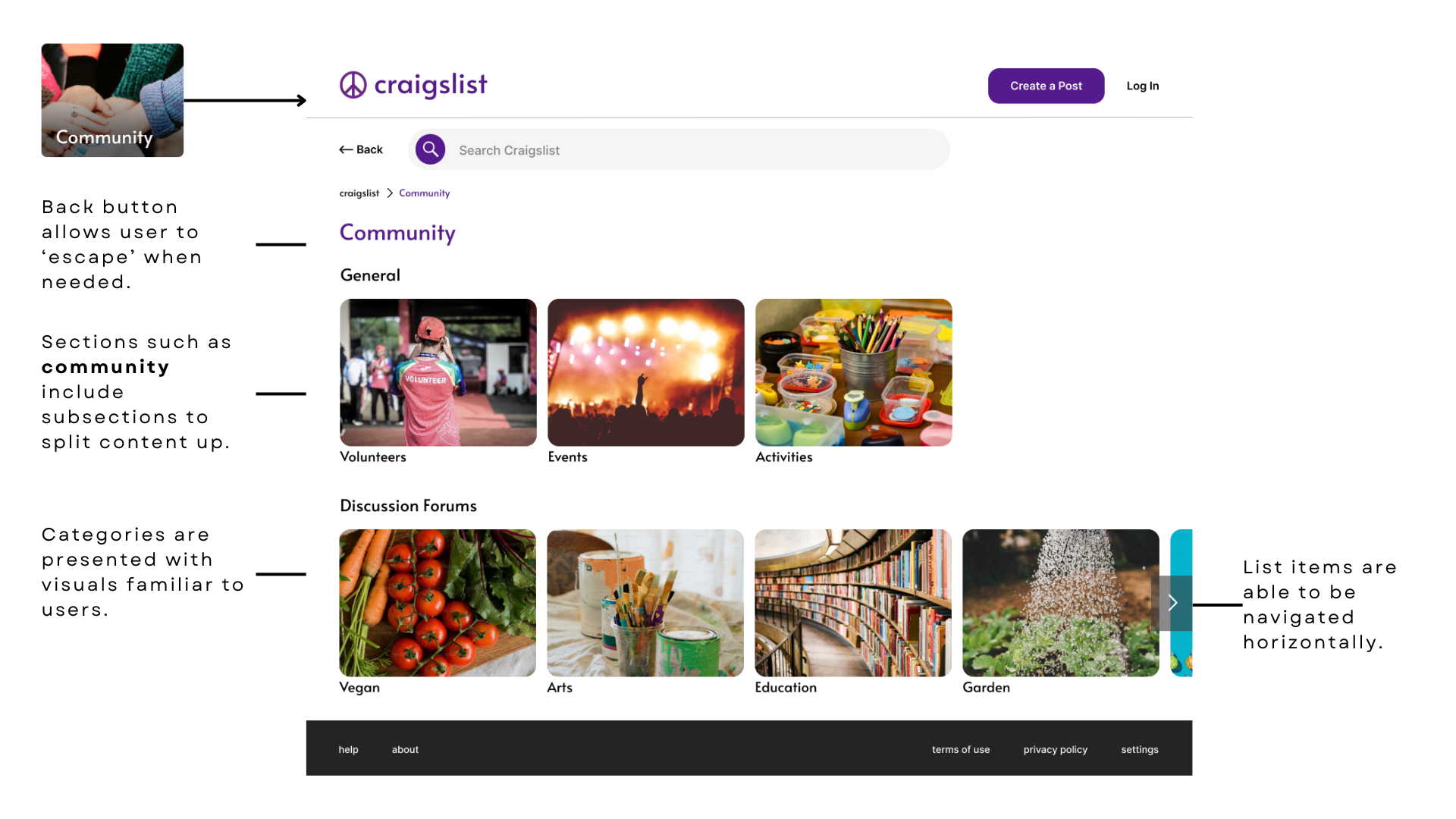This screenshot has width=1456, height=819.
Task: Open the Volunteers category thumbnail
Action: pos(438,372)
